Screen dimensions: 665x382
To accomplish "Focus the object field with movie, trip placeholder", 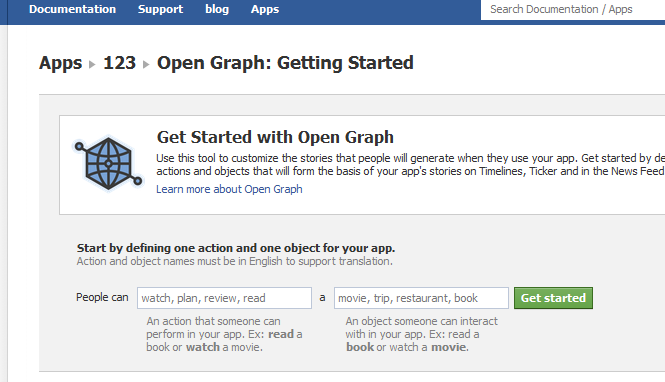I will (x=421, y=298).
